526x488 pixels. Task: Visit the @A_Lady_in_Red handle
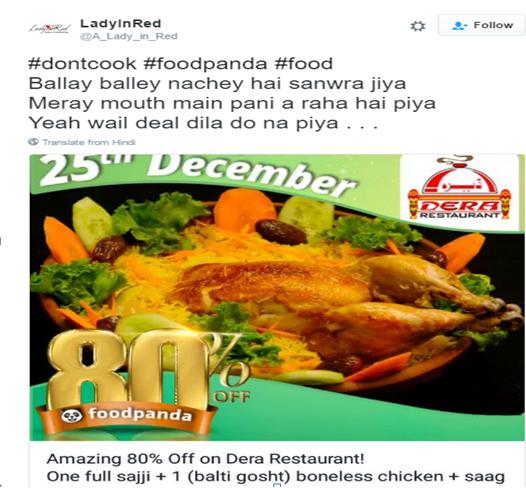pyautogui.click(x=128, y=36)
